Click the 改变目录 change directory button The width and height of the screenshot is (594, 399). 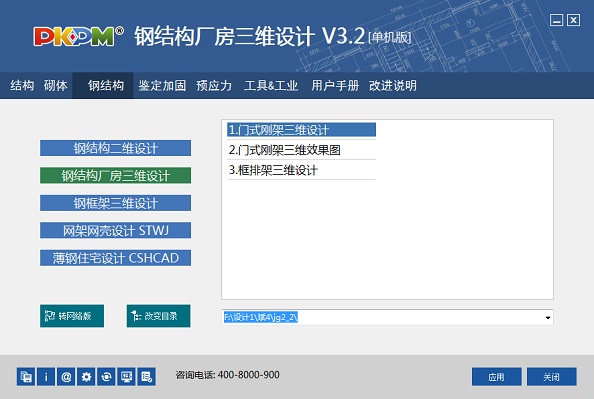158,316
